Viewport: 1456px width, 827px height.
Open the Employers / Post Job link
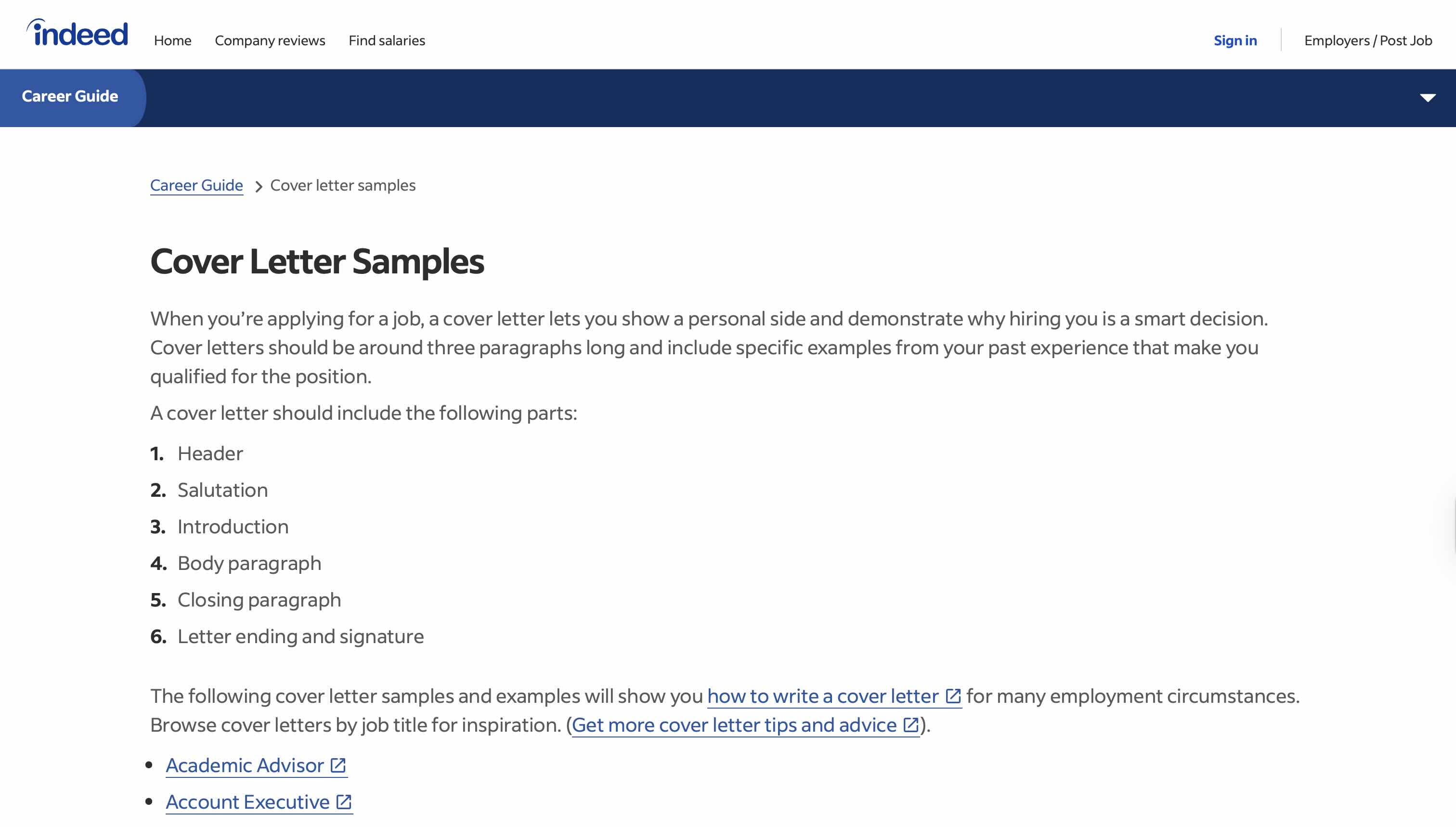click(x=1368, y=40)
